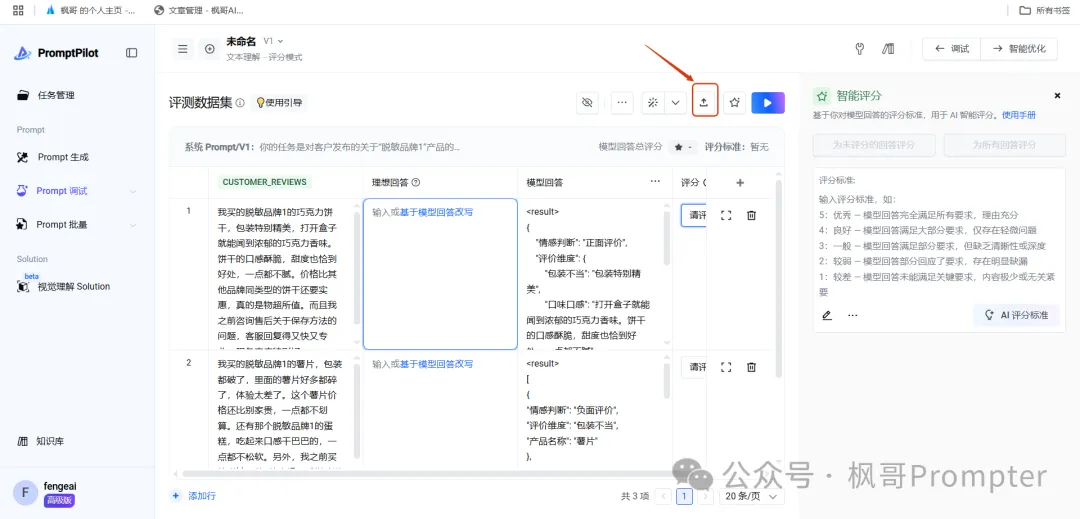
Task: Switch to 文章管理 browser tab
Action: click(198, 10)
